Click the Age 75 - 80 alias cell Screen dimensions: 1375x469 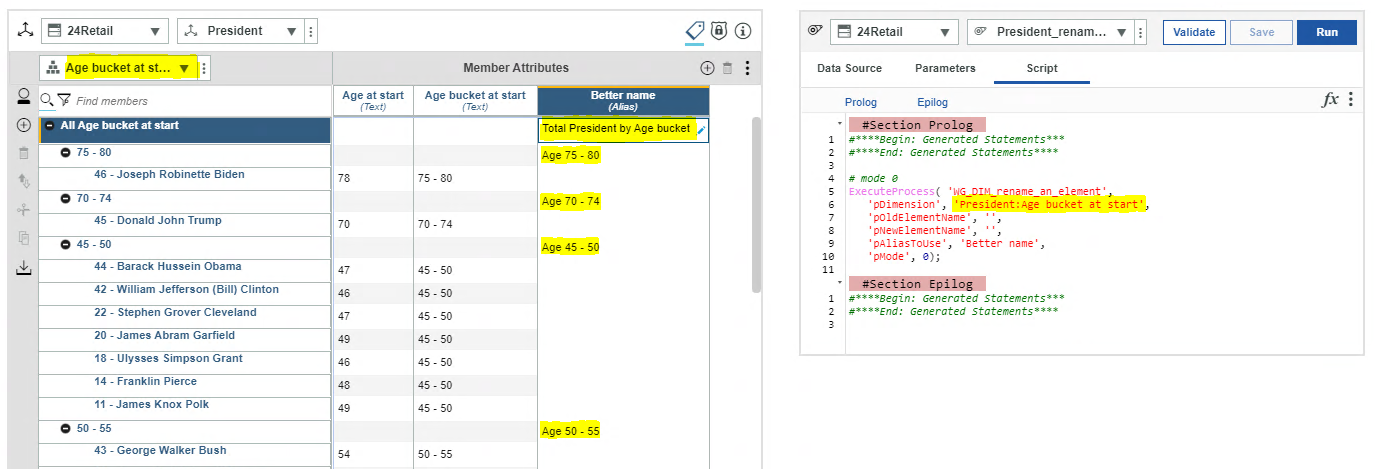623,156
